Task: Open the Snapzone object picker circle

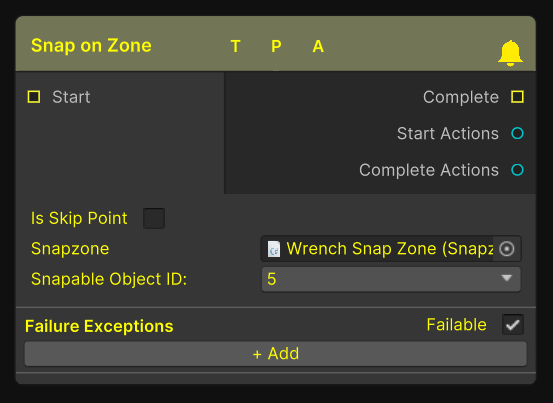Action: coord(507,249)
